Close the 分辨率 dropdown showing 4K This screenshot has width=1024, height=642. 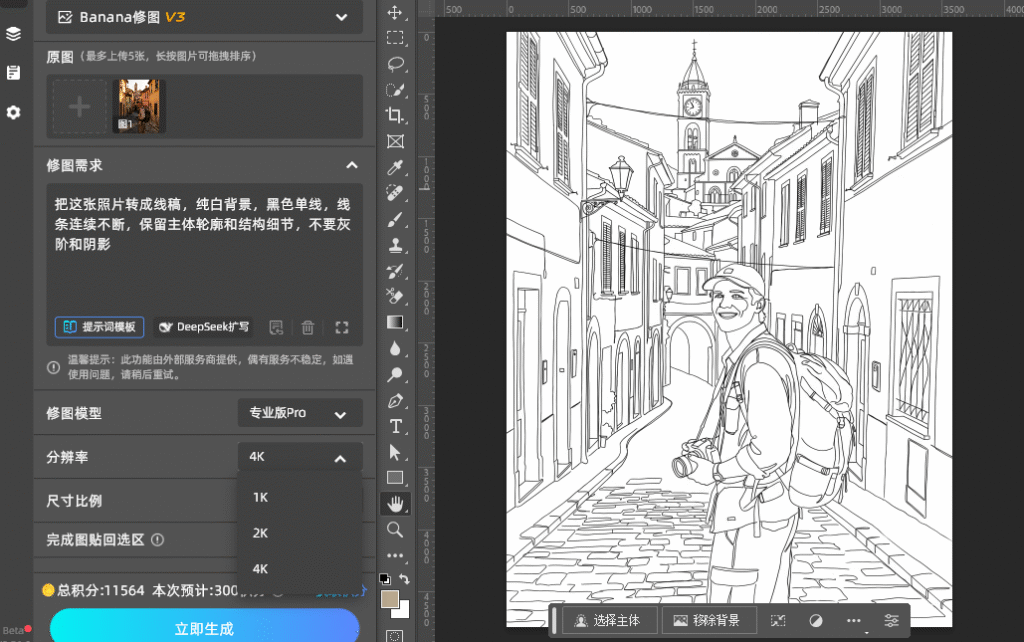point(300,457)
